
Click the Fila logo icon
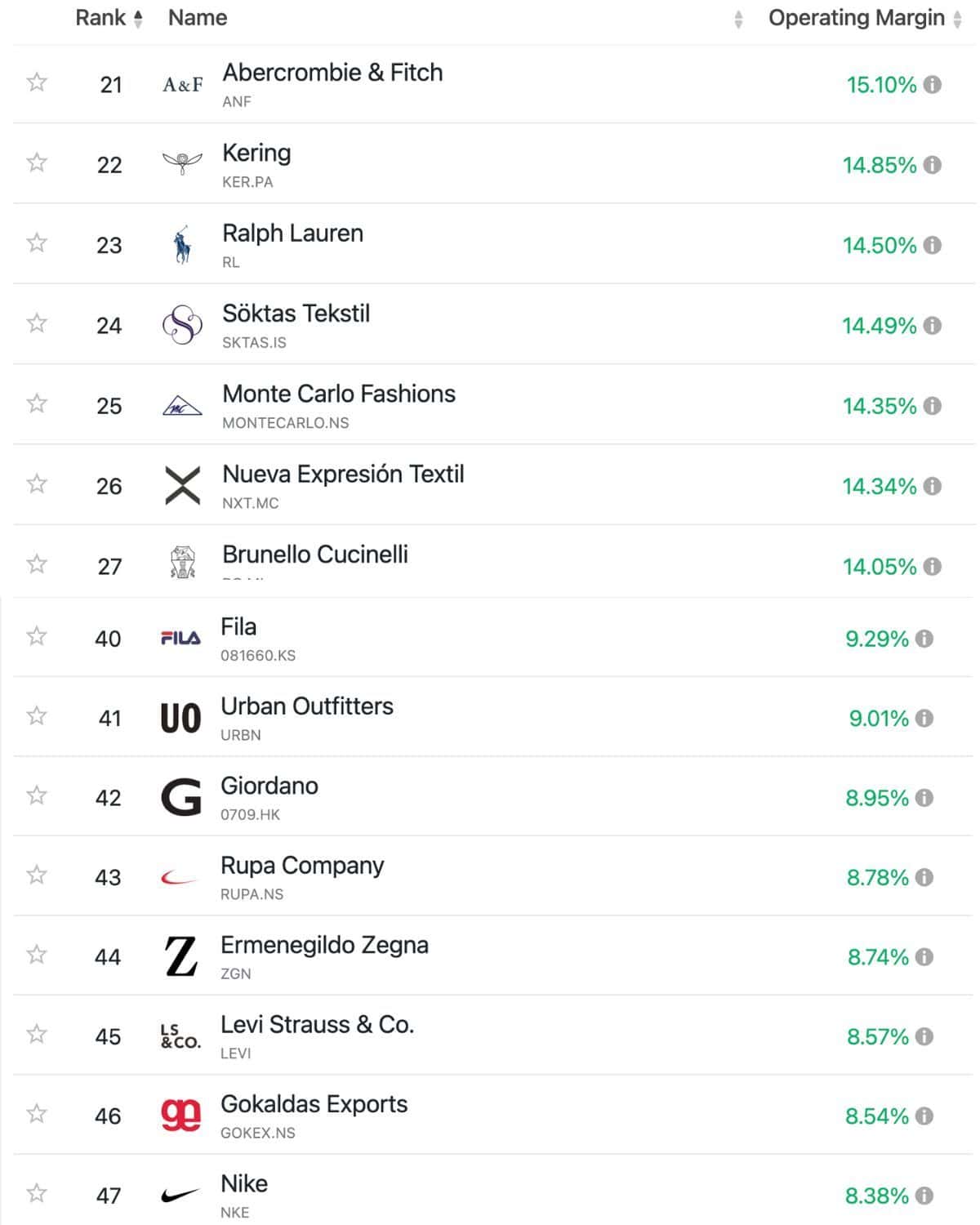(x=180, y=639)
